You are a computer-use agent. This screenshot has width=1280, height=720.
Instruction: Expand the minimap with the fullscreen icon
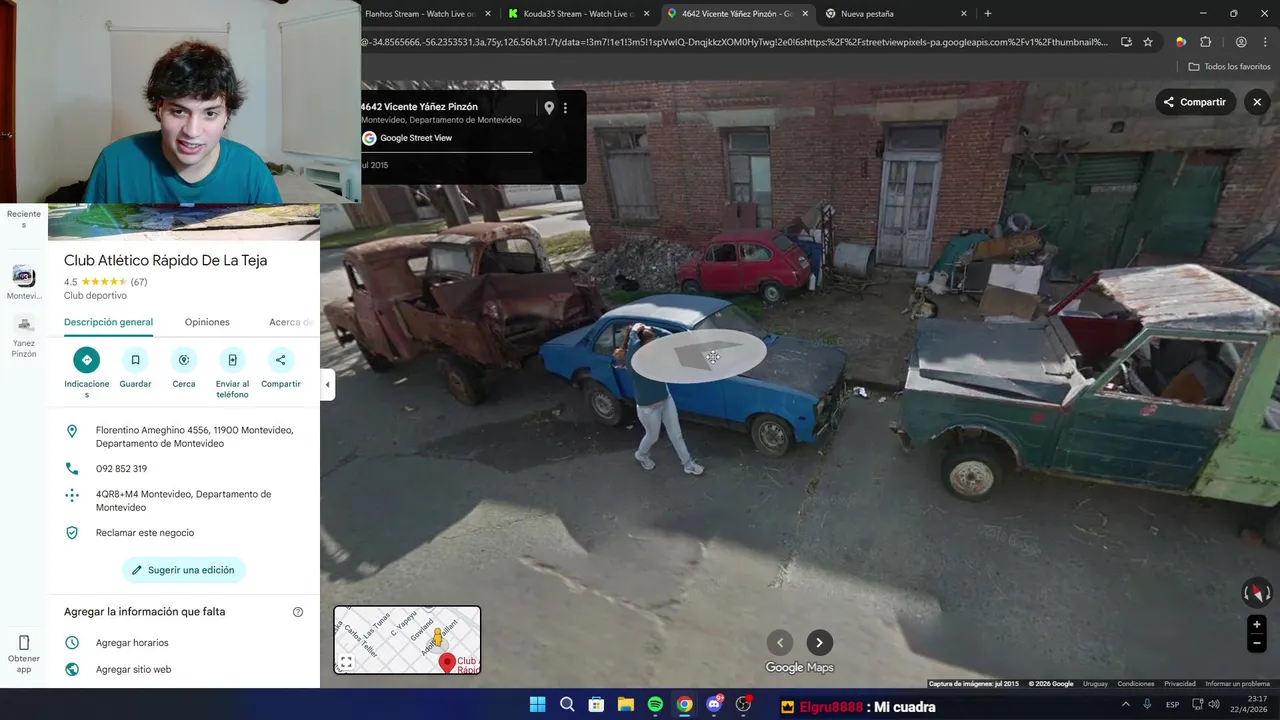click(x=346, y=662)
